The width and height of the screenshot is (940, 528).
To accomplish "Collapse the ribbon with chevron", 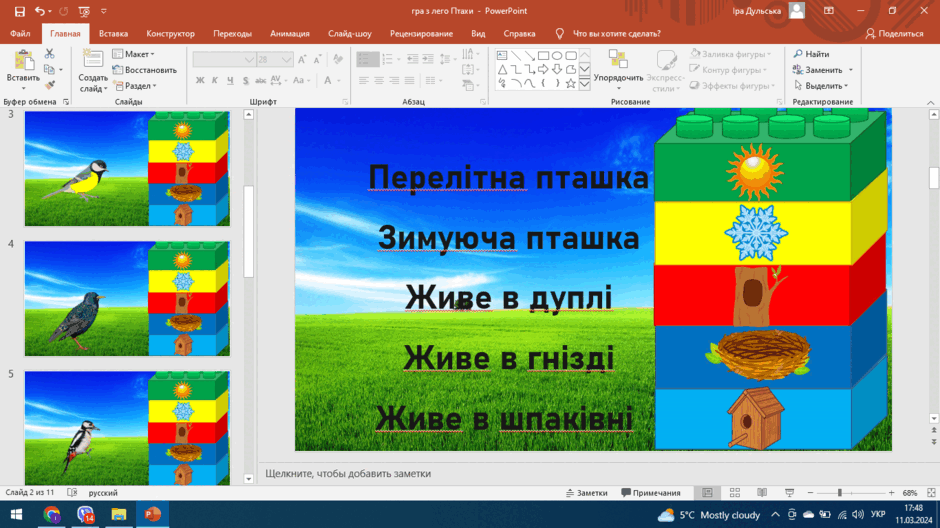I will (931, 102).
